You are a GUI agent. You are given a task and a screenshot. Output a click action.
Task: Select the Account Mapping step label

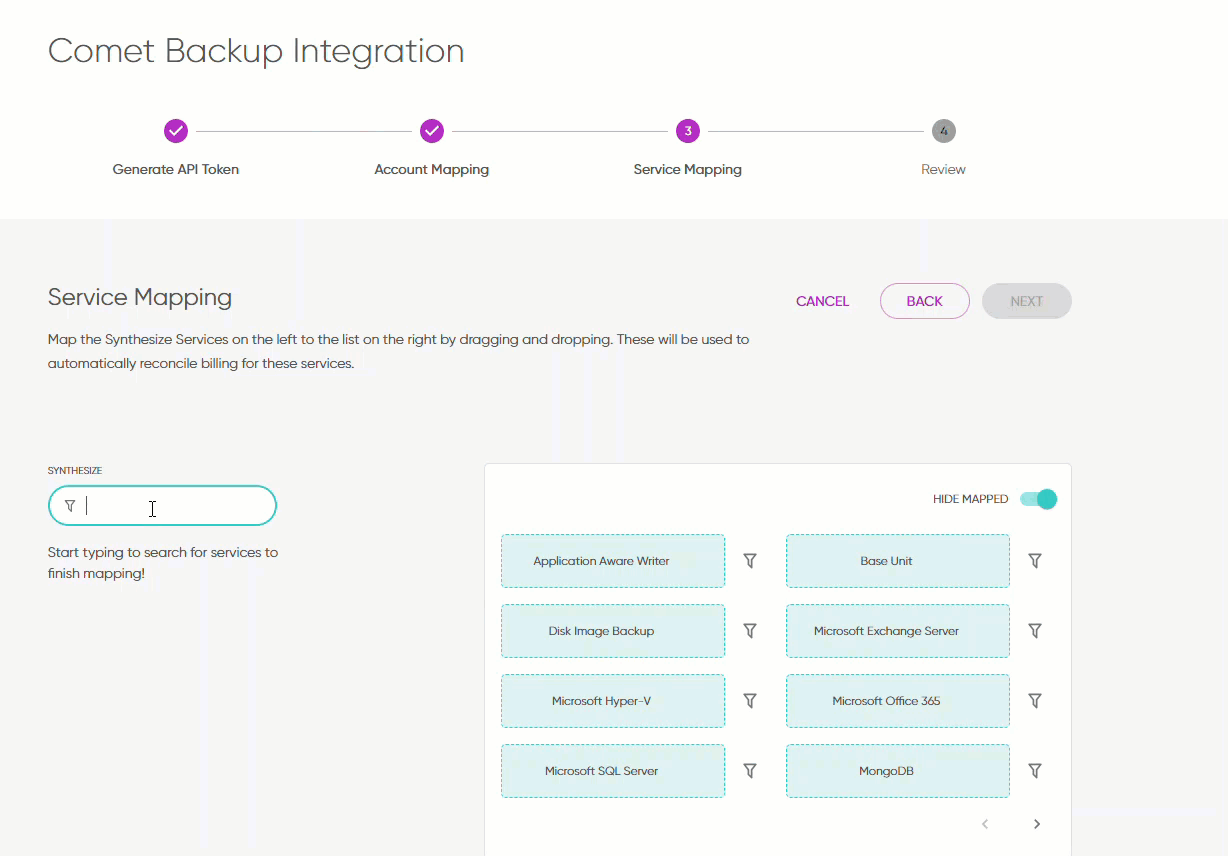coord(432,169)
